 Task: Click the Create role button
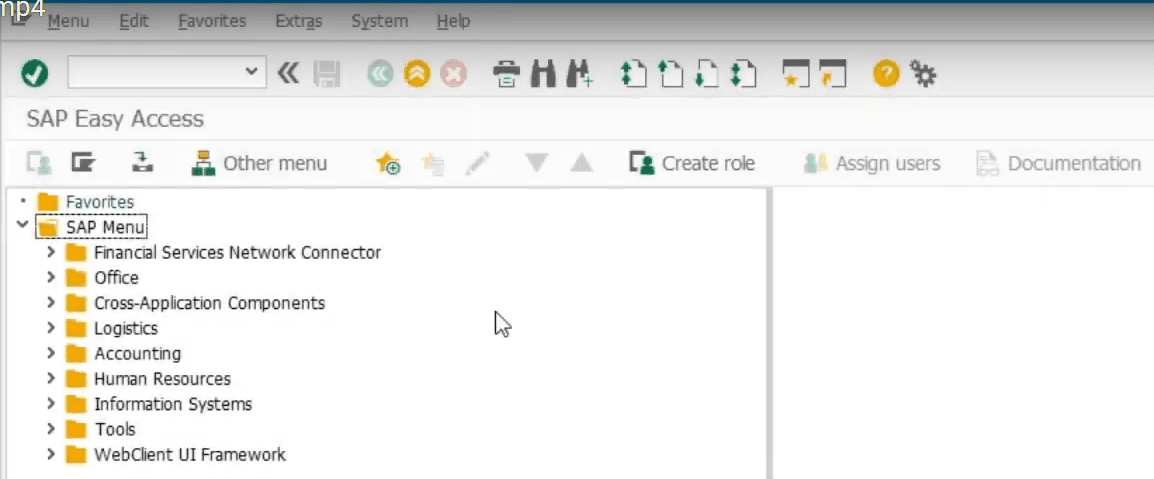692,163
